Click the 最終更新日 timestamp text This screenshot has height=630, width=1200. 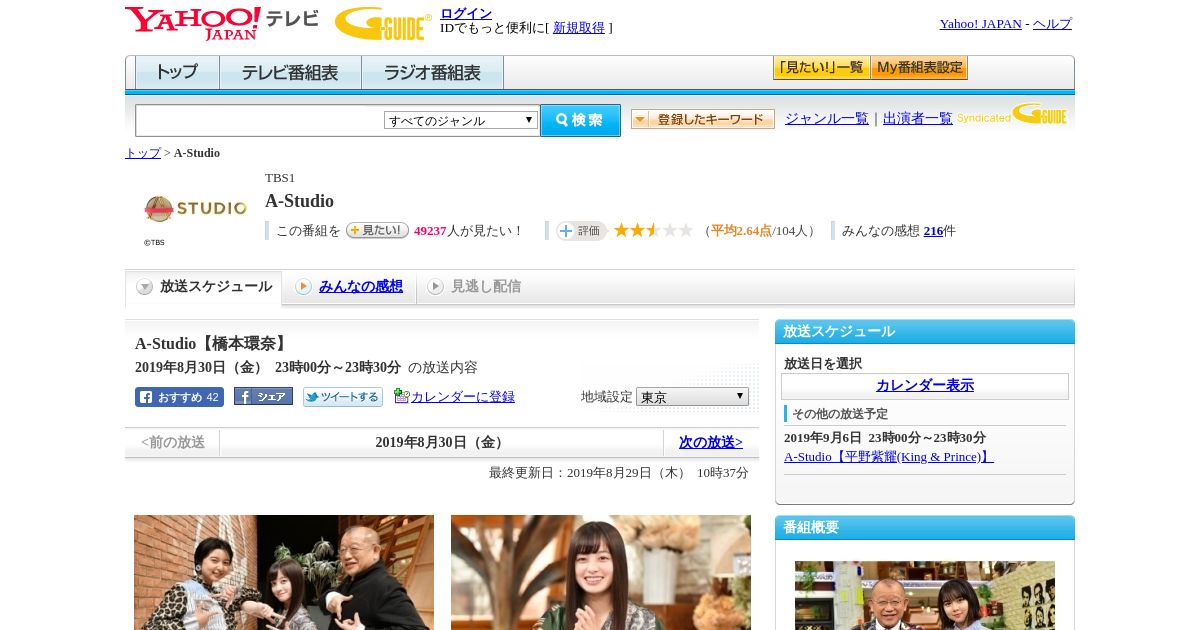[x=619, y=473]
